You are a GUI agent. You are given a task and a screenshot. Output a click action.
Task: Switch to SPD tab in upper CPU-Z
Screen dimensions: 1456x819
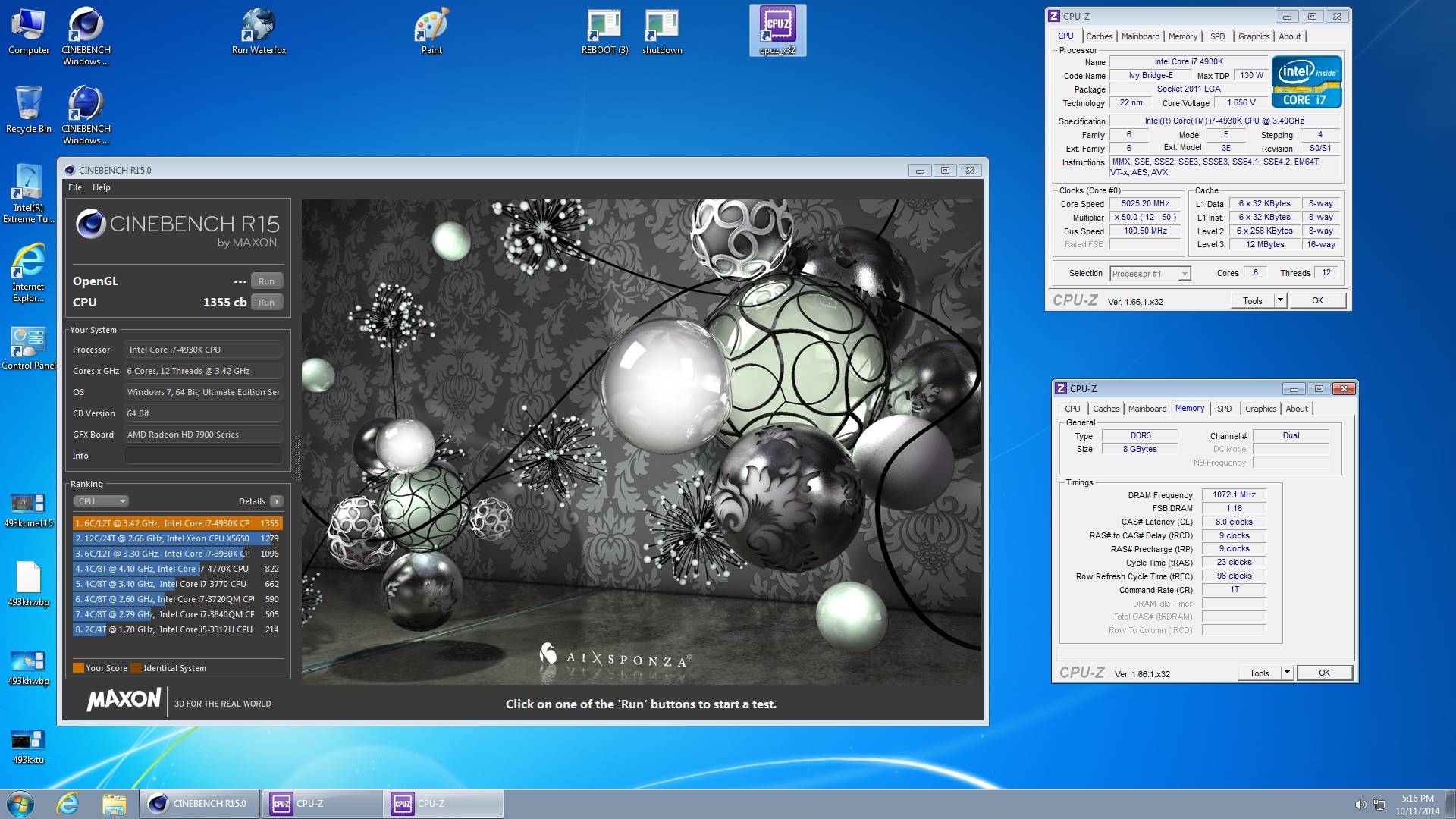1217,36
